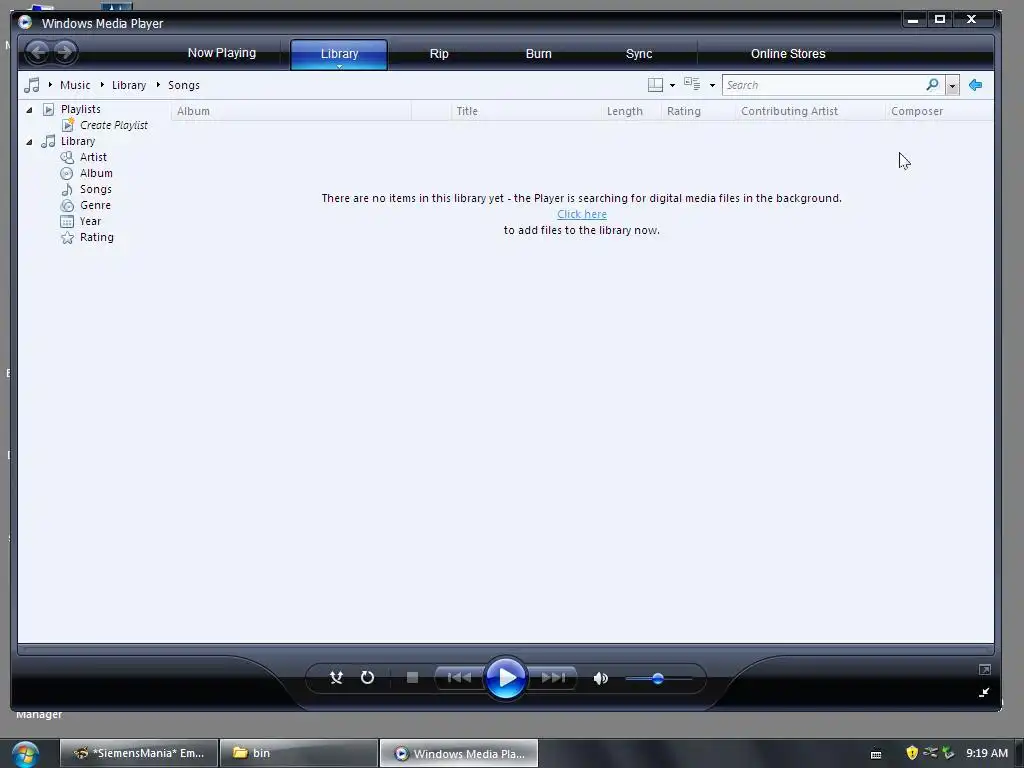The width and height of the screenshot is (1024, 768).
Task: Click the Music breadcrumb
Action: 75,85
